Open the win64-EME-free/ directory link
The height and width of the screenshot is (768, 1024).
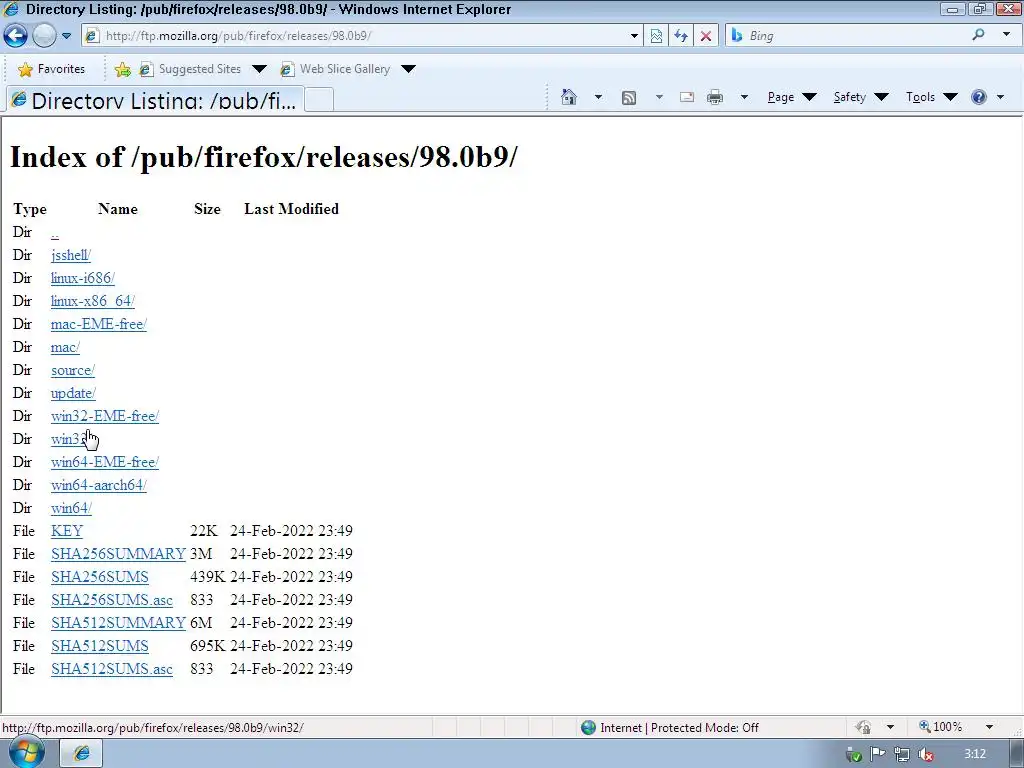pyautogui.click(x=104, y=462)
